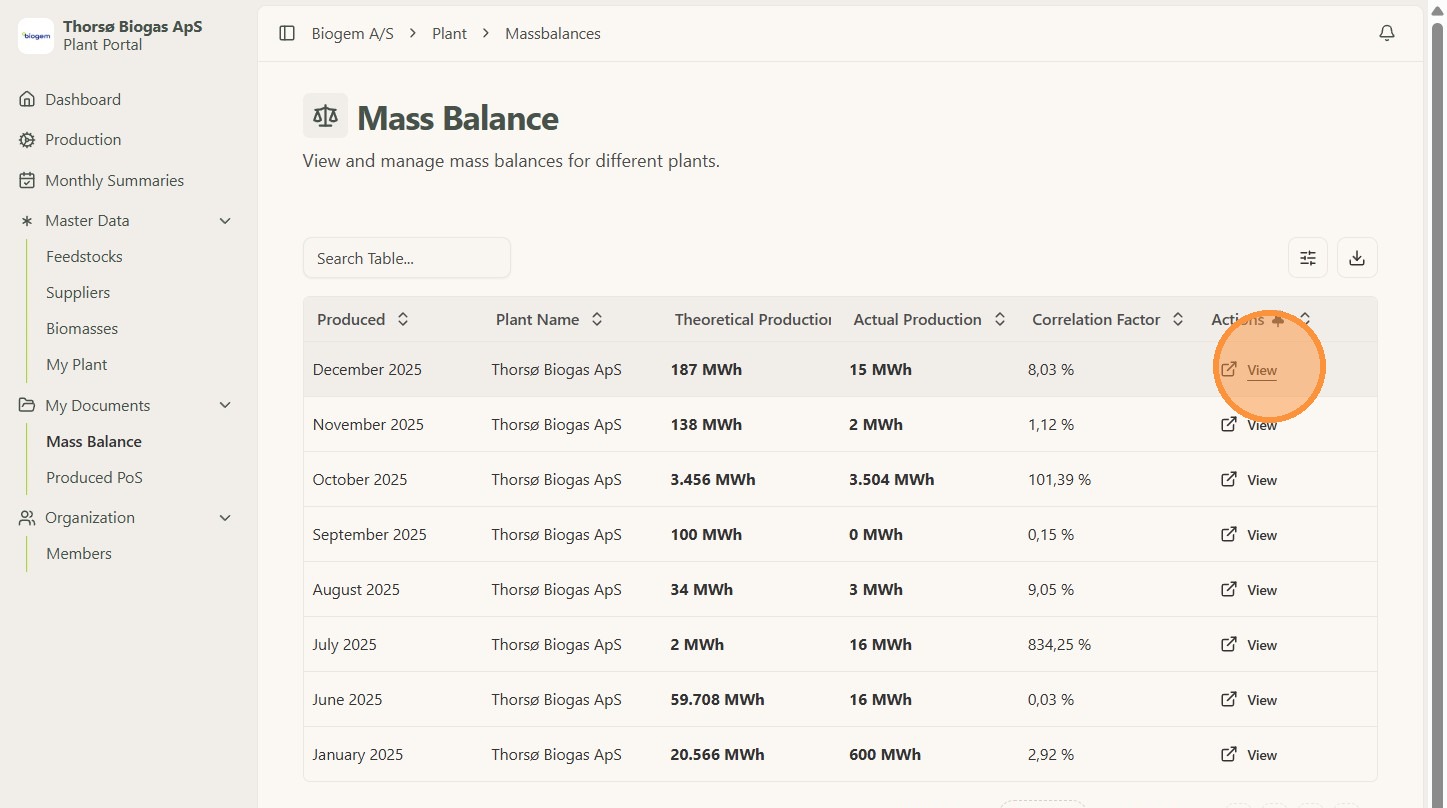This screenshot has width=1447, height=808.
Task: Focus the Search Table field
Action: point(406,258)
